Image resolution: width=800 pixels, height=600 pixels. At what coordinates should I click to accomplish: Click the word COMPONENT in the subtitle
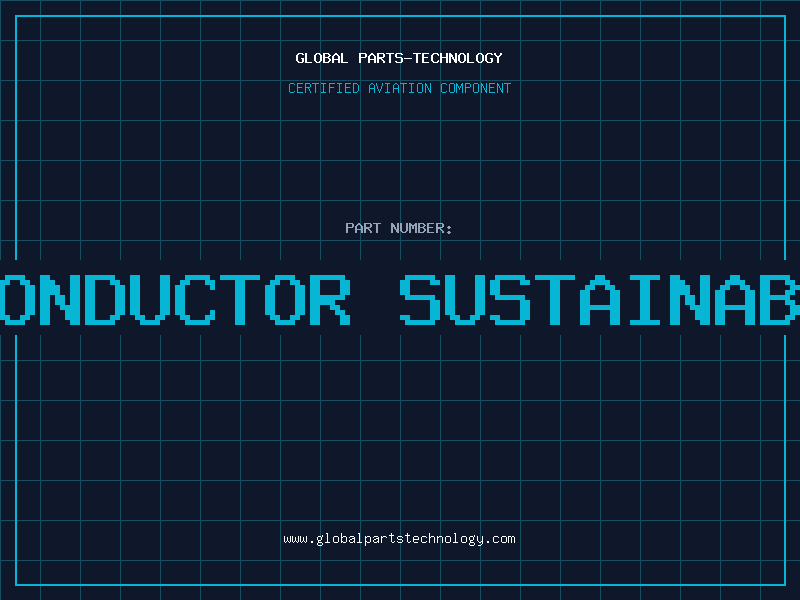click(x=476, y=88)
